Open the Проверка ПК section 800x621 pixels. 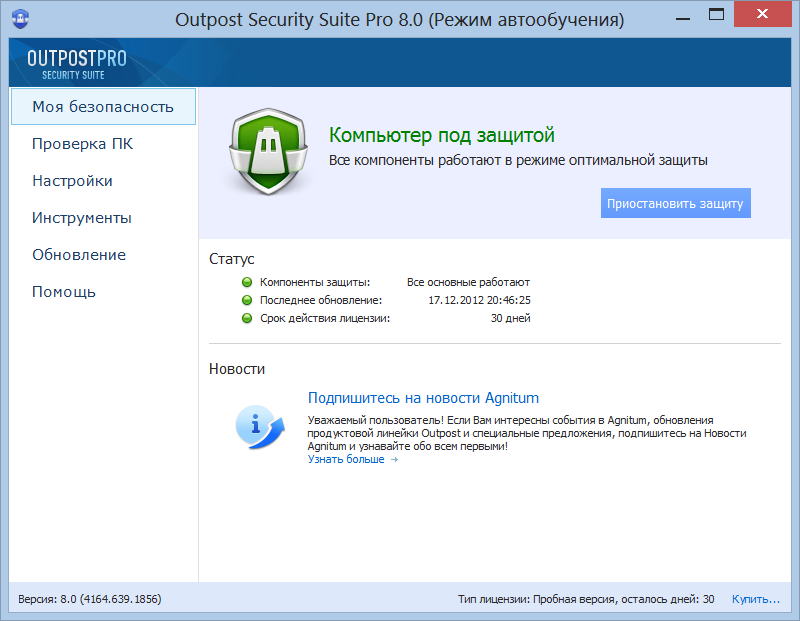[82, 144]
